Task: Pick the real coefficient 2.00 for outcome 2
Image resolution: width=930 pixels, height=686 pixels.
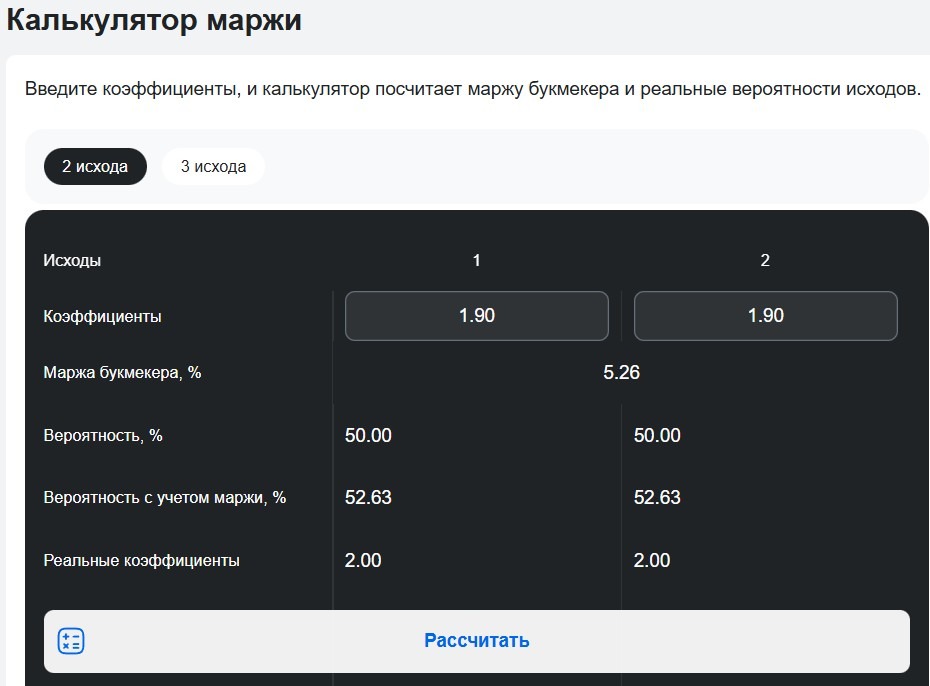Action: [x=652, y=561]
